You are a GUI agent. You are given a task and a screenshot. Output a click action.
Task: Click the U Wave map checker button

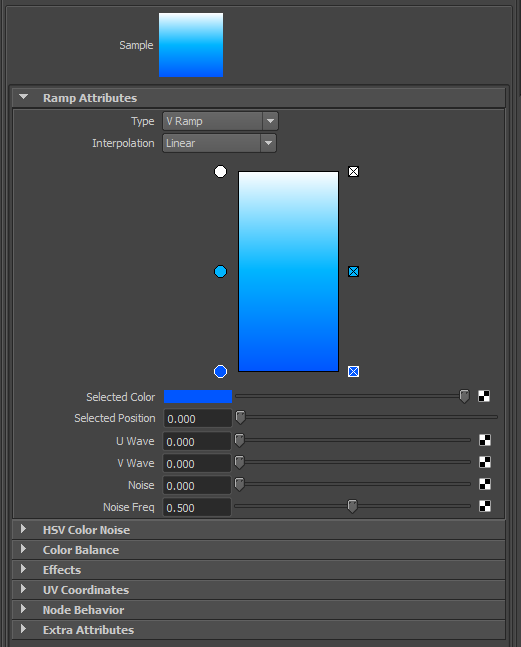click(x=485, y=440)
